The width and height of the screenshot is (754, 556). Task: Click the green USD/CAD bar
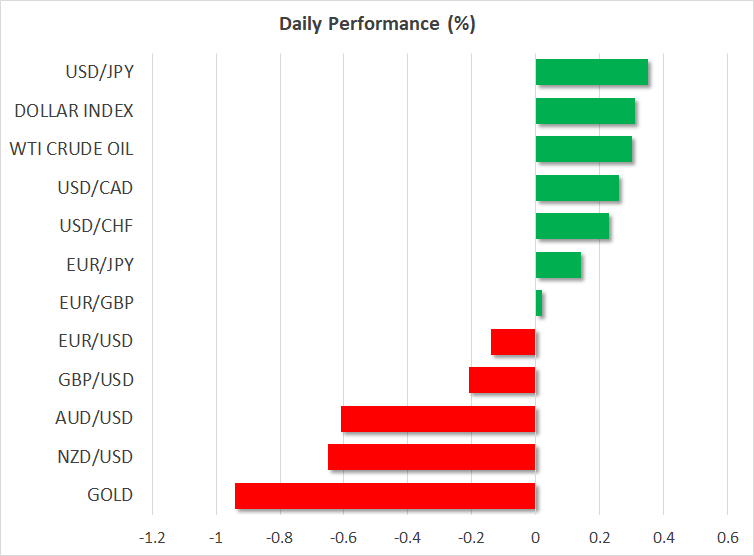[x=577, y=187]
